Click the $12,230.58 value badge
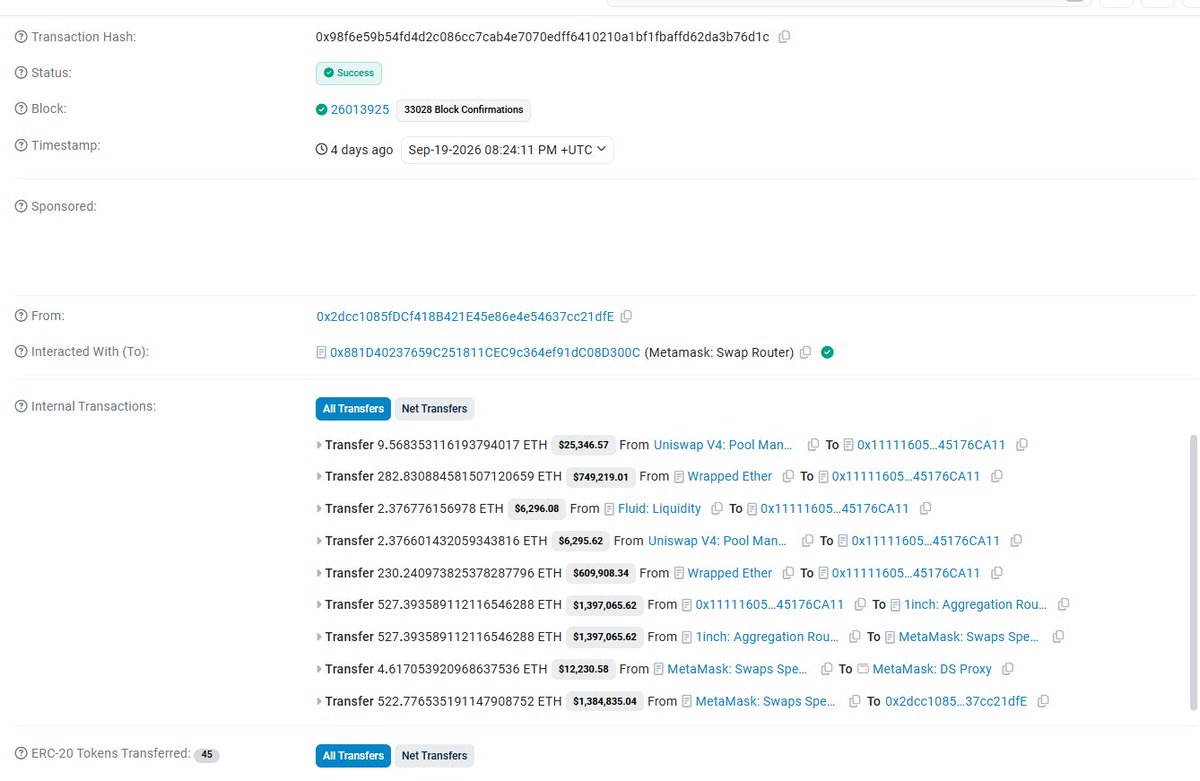 [x=583, y=669]
